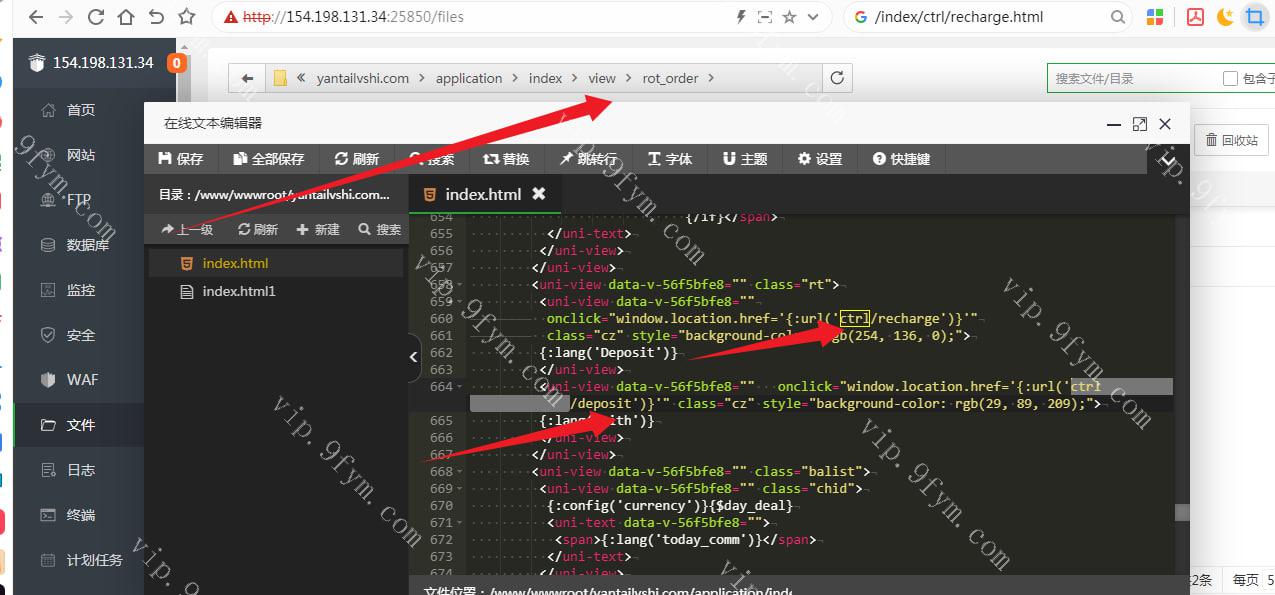This screenshot has width=1275, height=595.
Task: Toggle the 包含子目录 search checkbox
Action: 1230,78
